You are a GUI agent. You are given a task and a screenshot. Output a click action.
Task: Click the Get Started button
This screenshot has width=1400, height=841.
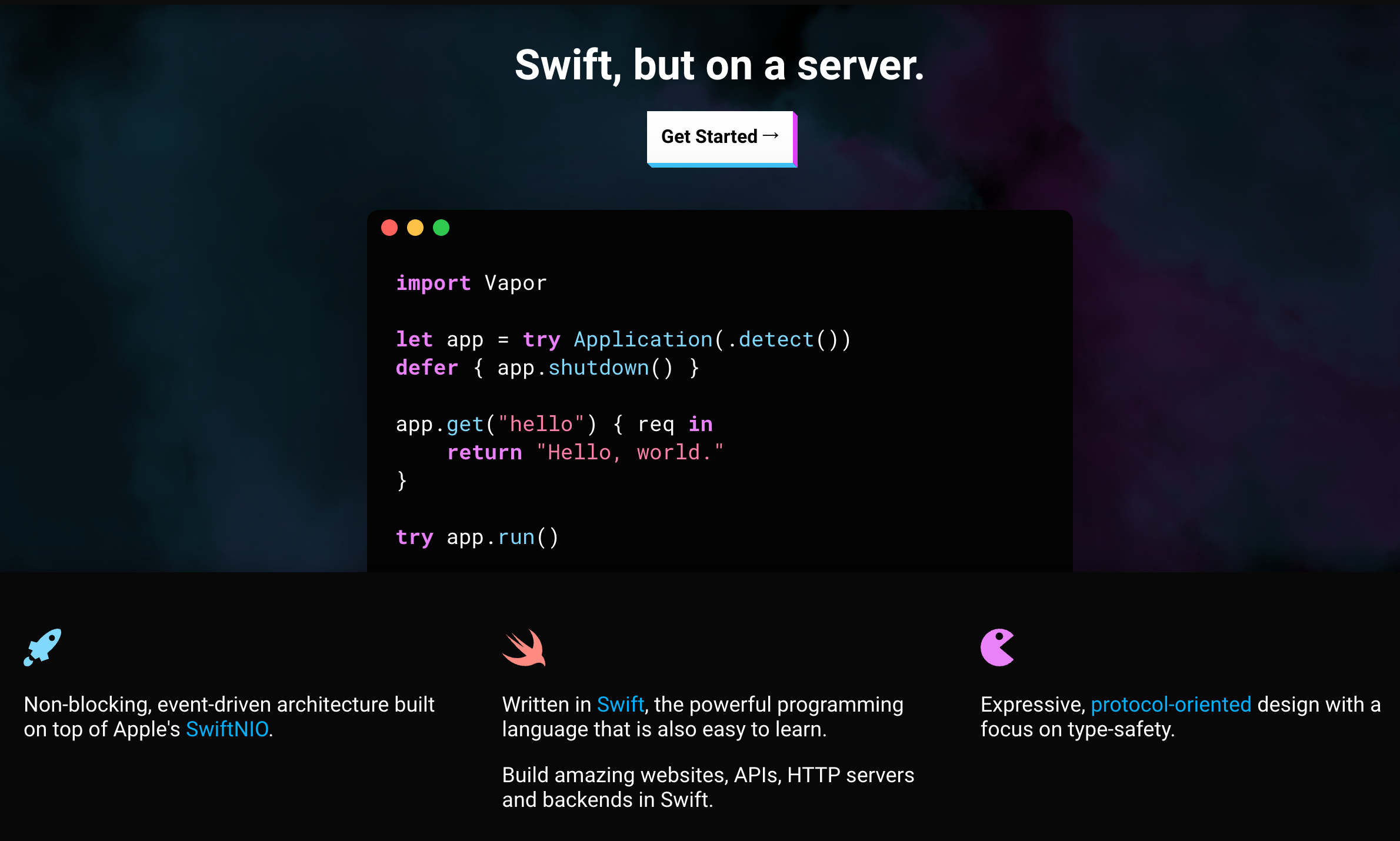720,136
